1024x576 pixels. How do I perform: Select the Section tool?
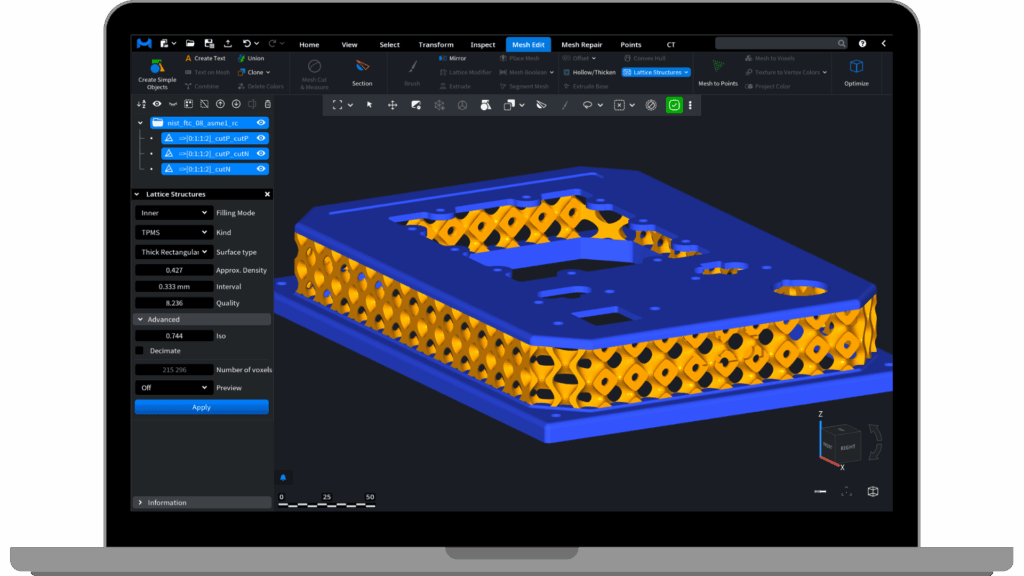pos(362,67)
